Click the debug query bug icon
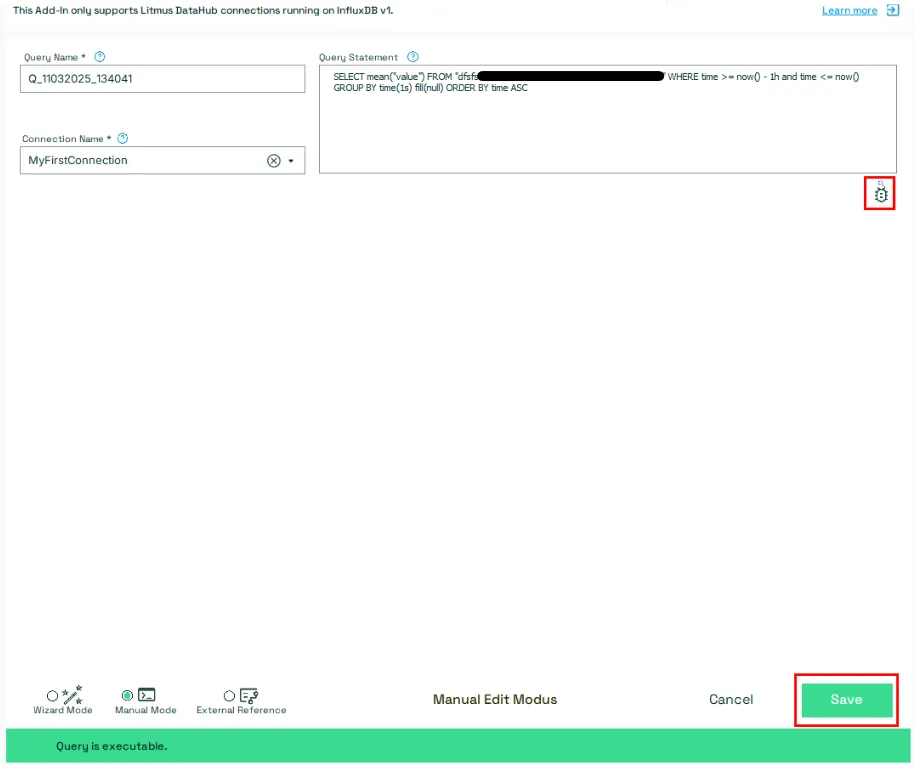This screenshot has width=914, height=765. point(880,193)
